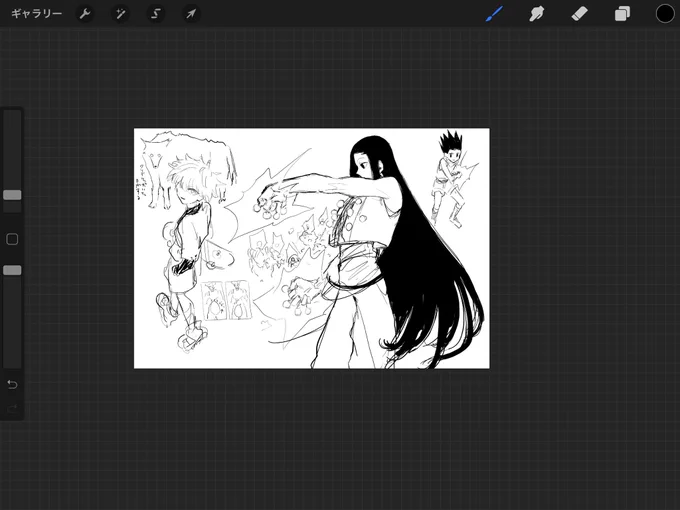
Task: Redo with the dimmed arrow
Action: point(12,408)
